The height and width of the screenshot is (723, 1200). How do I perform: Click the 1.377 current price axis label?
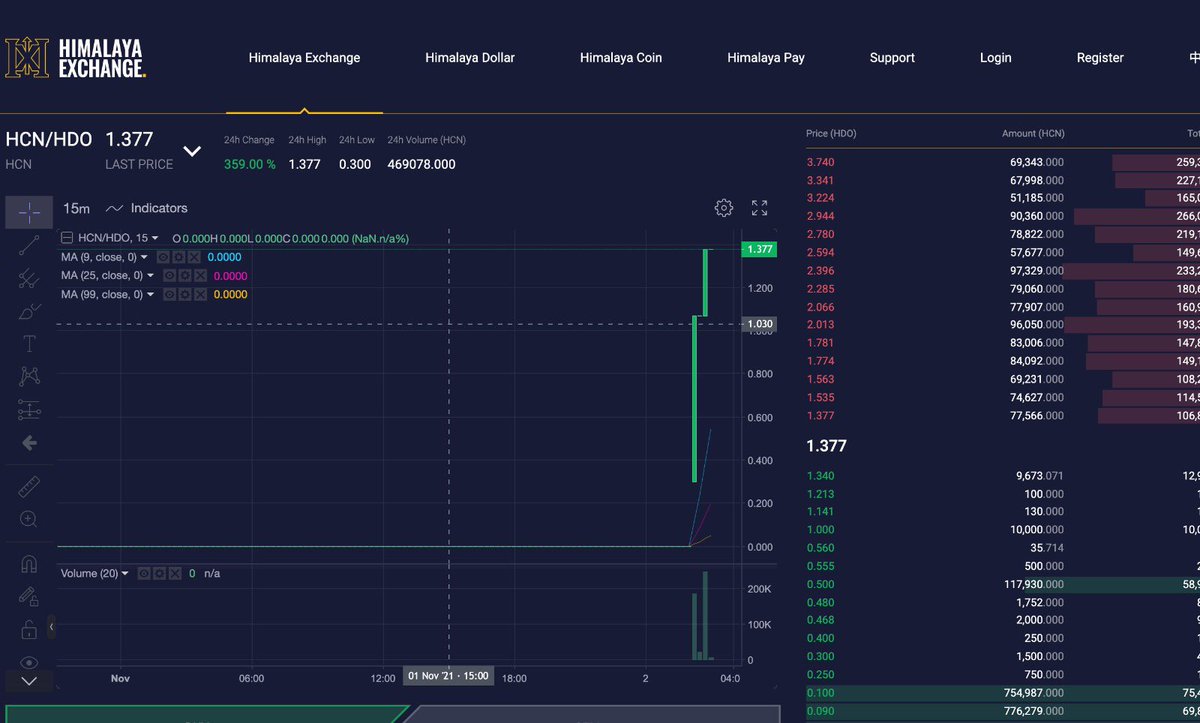coord(759,249)
